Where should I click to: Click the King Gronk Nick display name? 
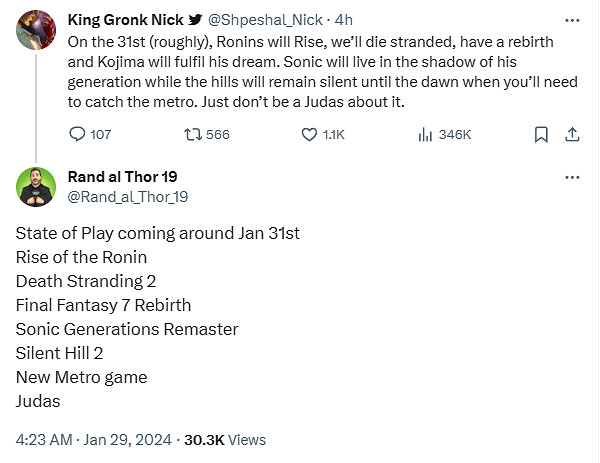click(x=126, y=20)
